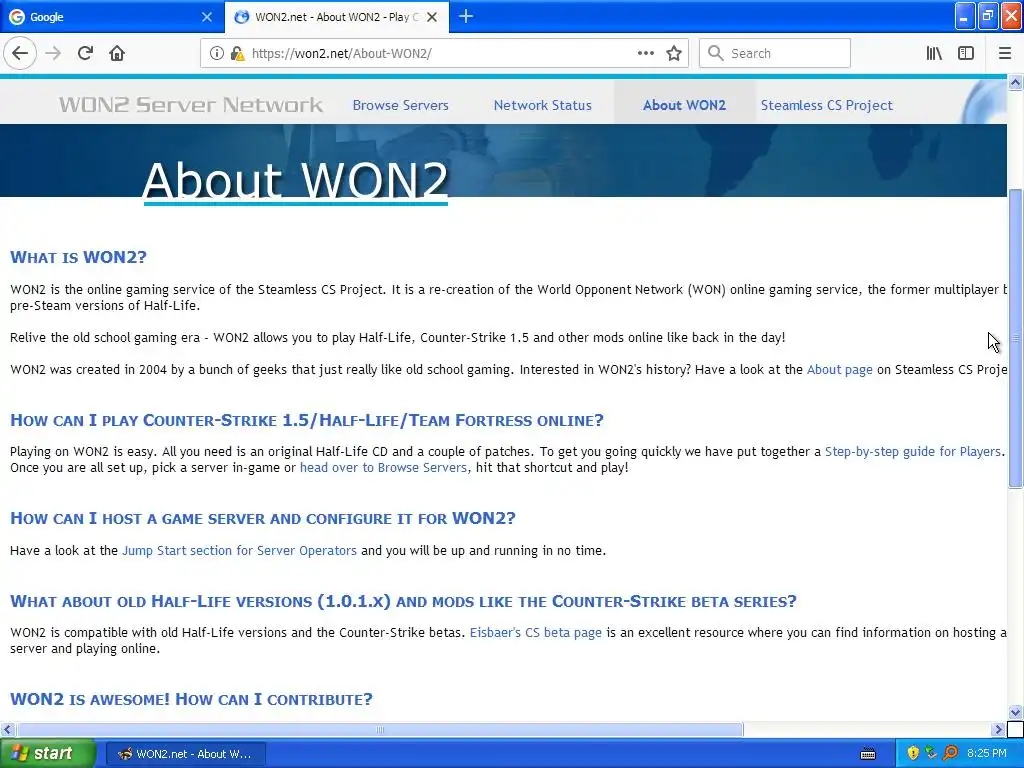Viewport: 1024px width, 768px height.
Task: Click the forward navigation arrow
Action: pos(54,54)
